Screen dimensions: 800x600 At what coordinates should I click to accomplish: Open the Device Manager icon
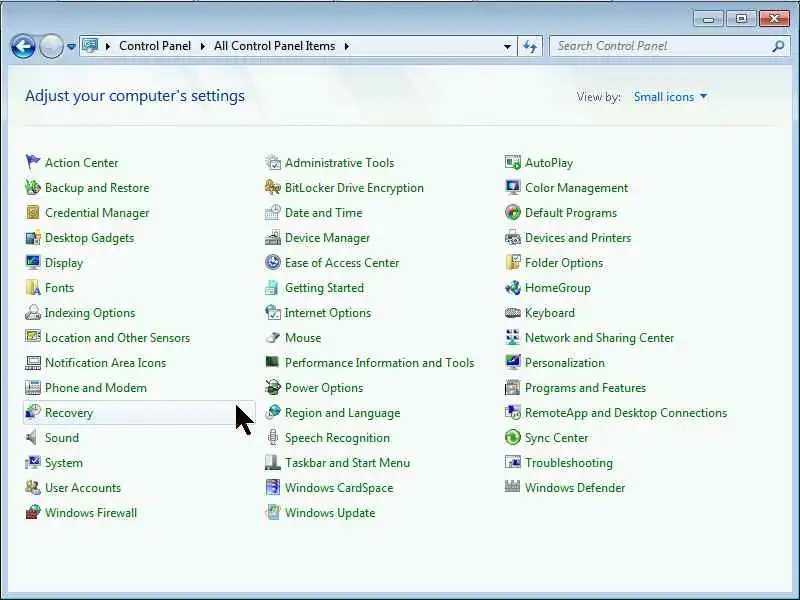[273, 237]
